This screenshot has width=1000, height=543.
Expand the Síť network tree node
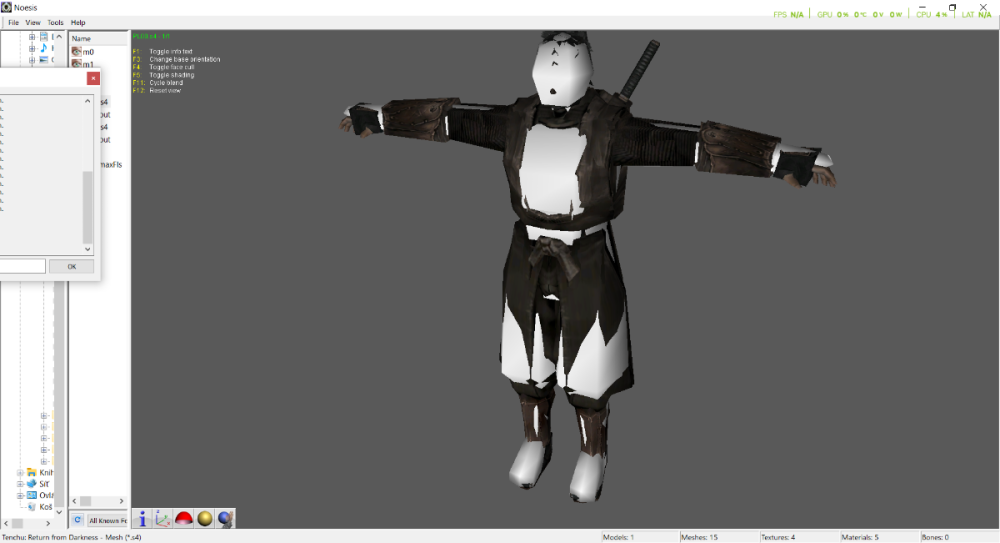coord(20,484)
